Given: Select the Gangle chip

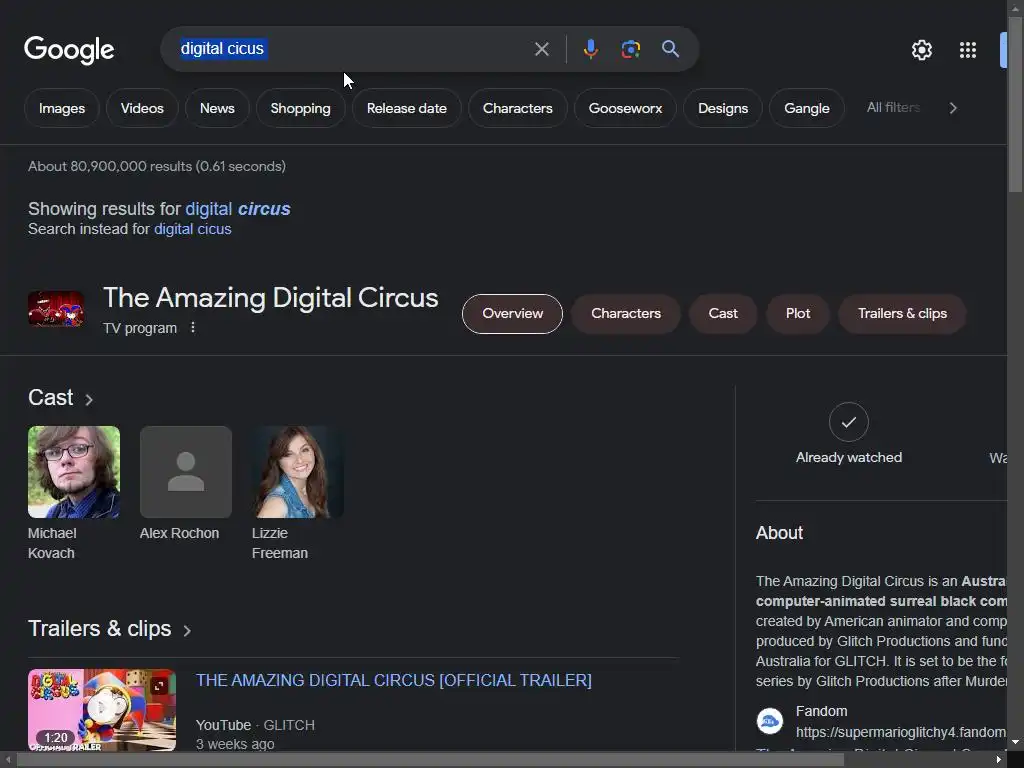Looking at the screenshot, I should pyautogui.click(x=807, y=108).
